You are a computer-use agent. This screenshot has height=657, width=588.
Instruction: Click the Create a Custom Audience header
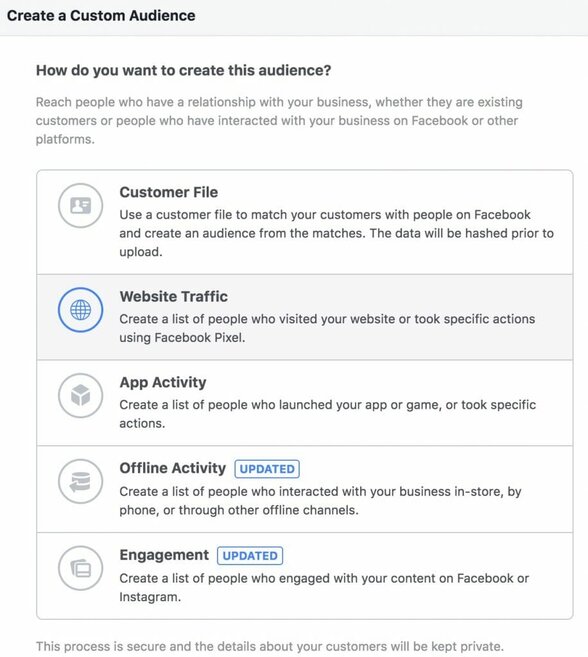tap(101, 16)
